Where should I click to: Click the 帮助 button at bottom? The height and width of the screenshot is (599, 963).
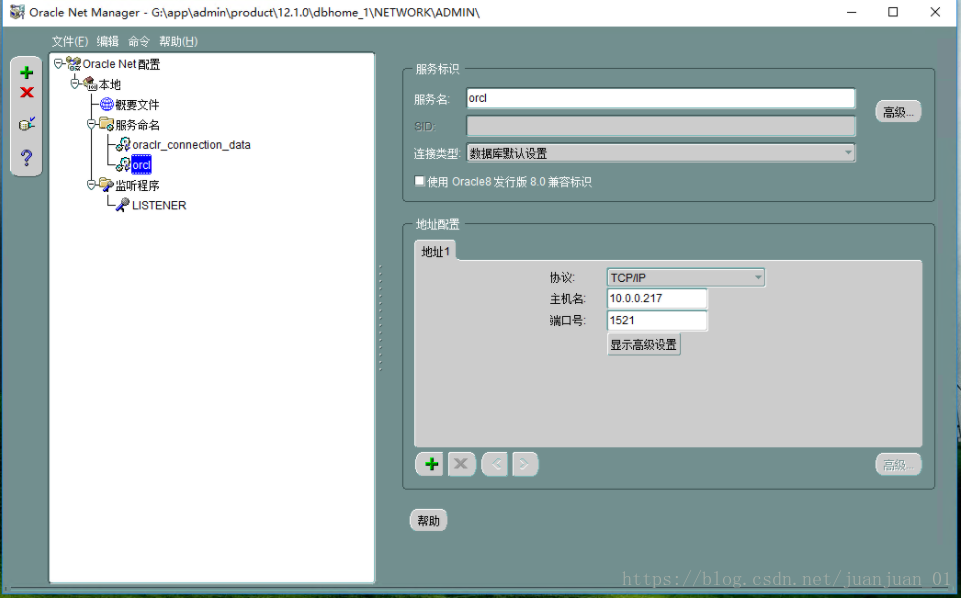coord(429,521)
